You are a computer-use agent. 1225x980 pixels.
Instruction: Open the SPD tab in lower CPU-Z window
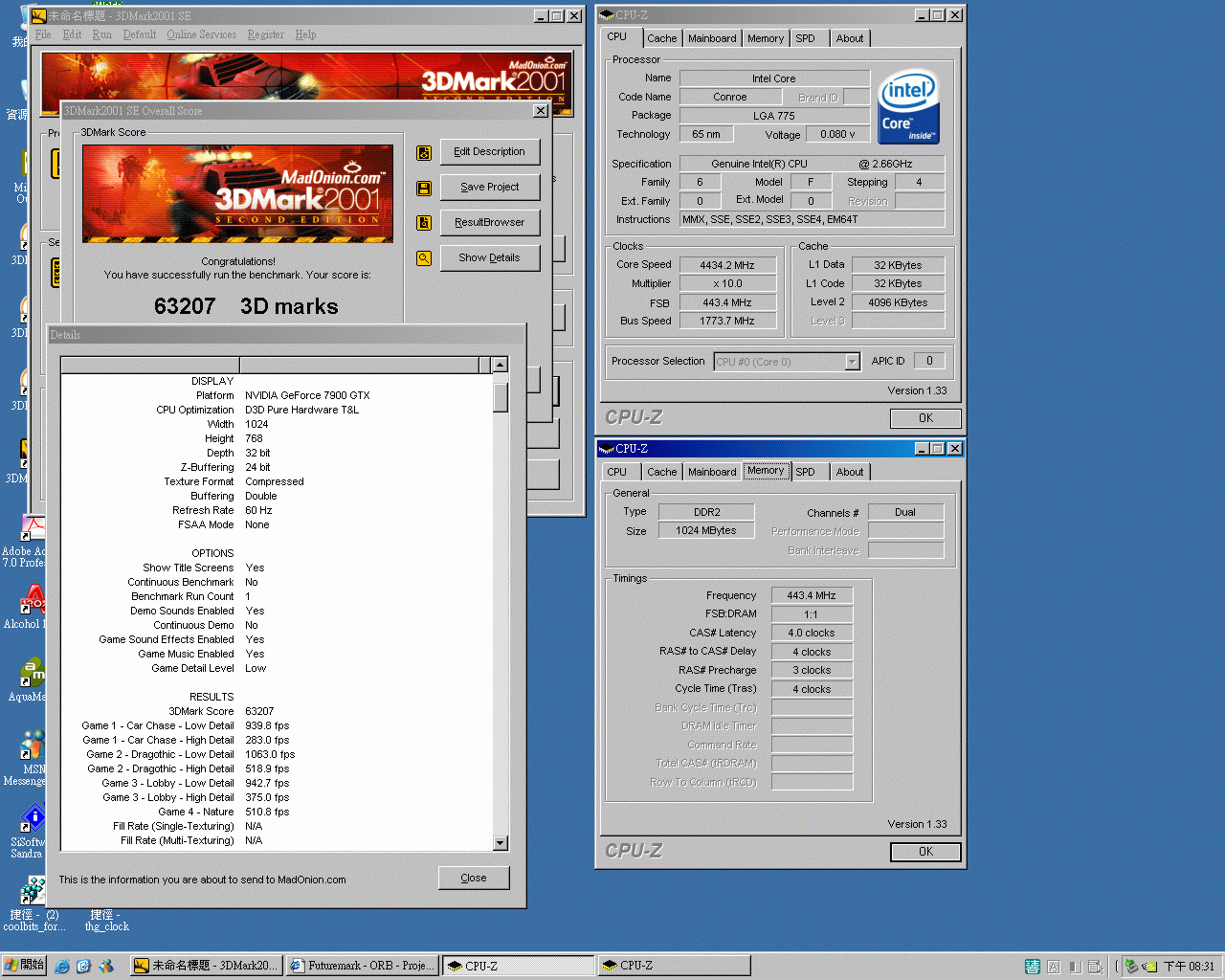click(x=806, y=472)
